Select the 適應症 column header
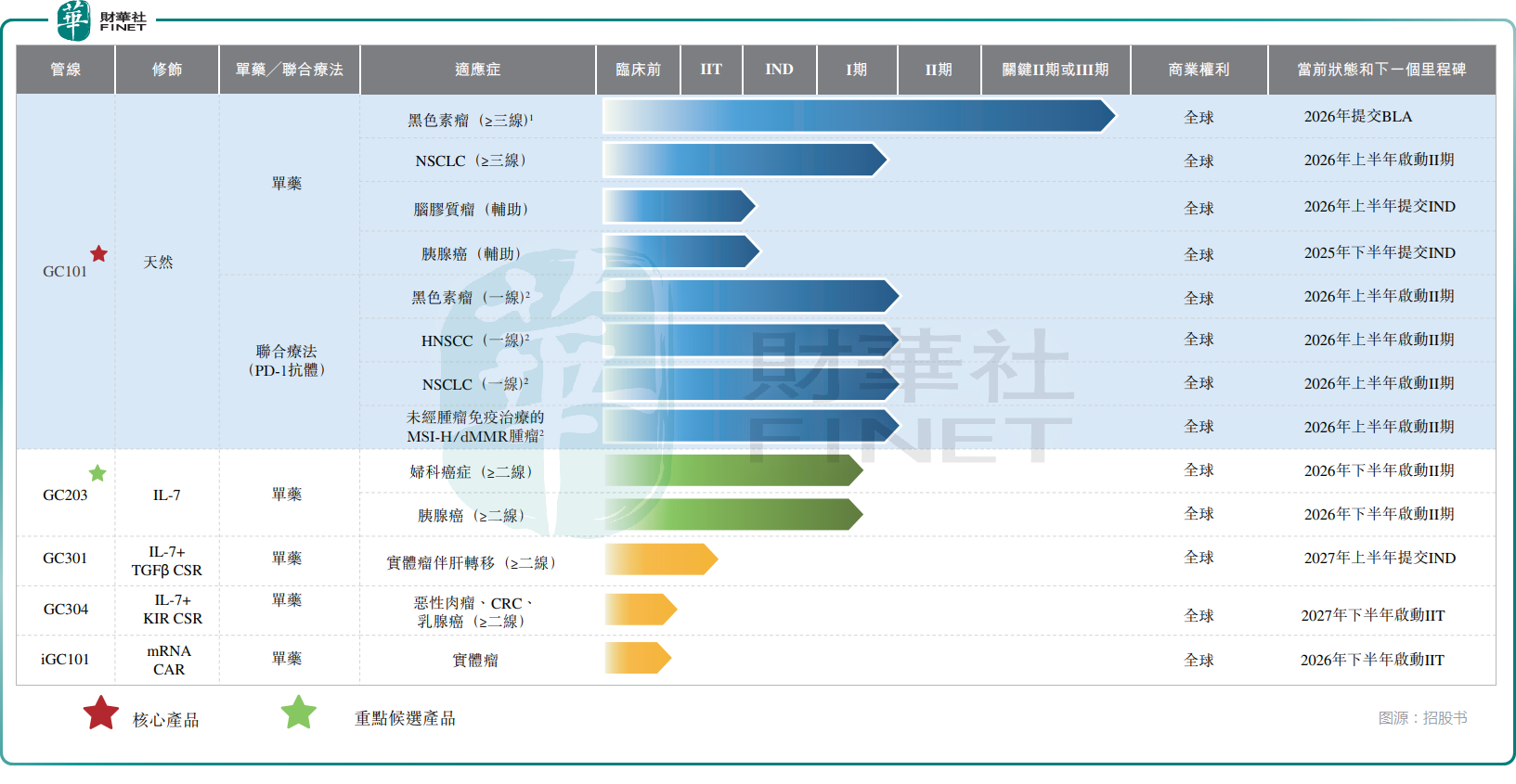The width and height of the screenshot is (1516, 784). tap(477, 70)
